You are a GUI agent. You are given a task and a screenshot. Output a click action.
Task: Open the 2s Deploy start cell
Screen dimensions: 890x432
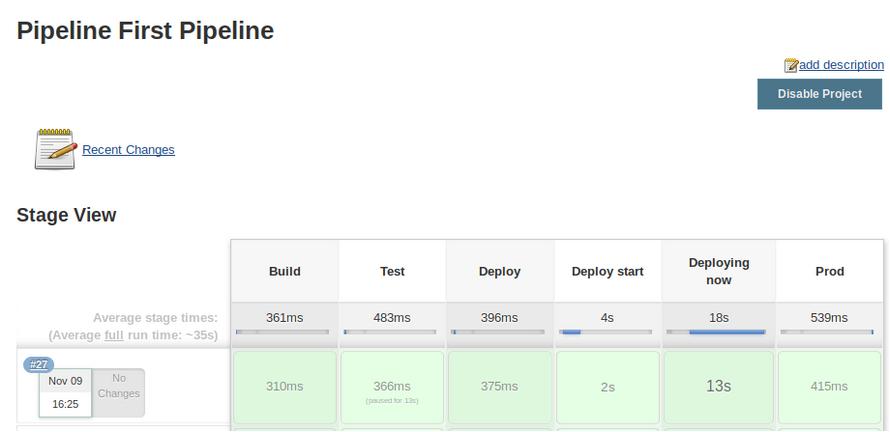coord(607,387)
